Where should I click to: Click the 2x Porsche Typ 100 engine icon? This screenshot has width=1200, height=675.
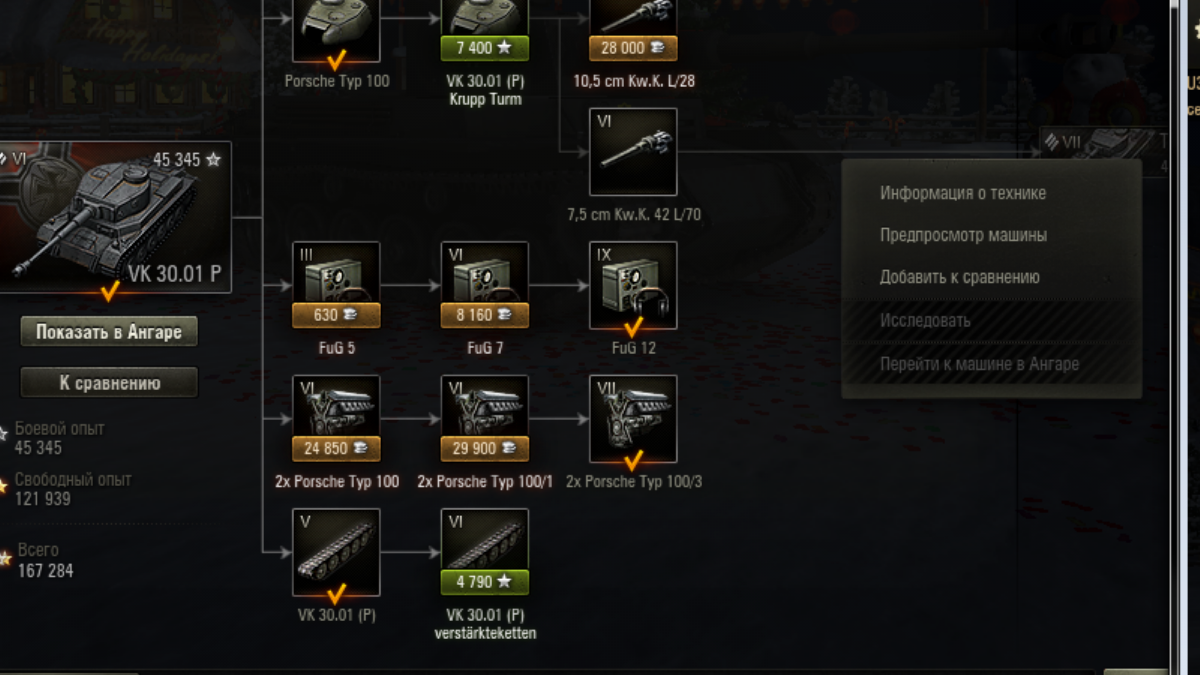(336, 419)
